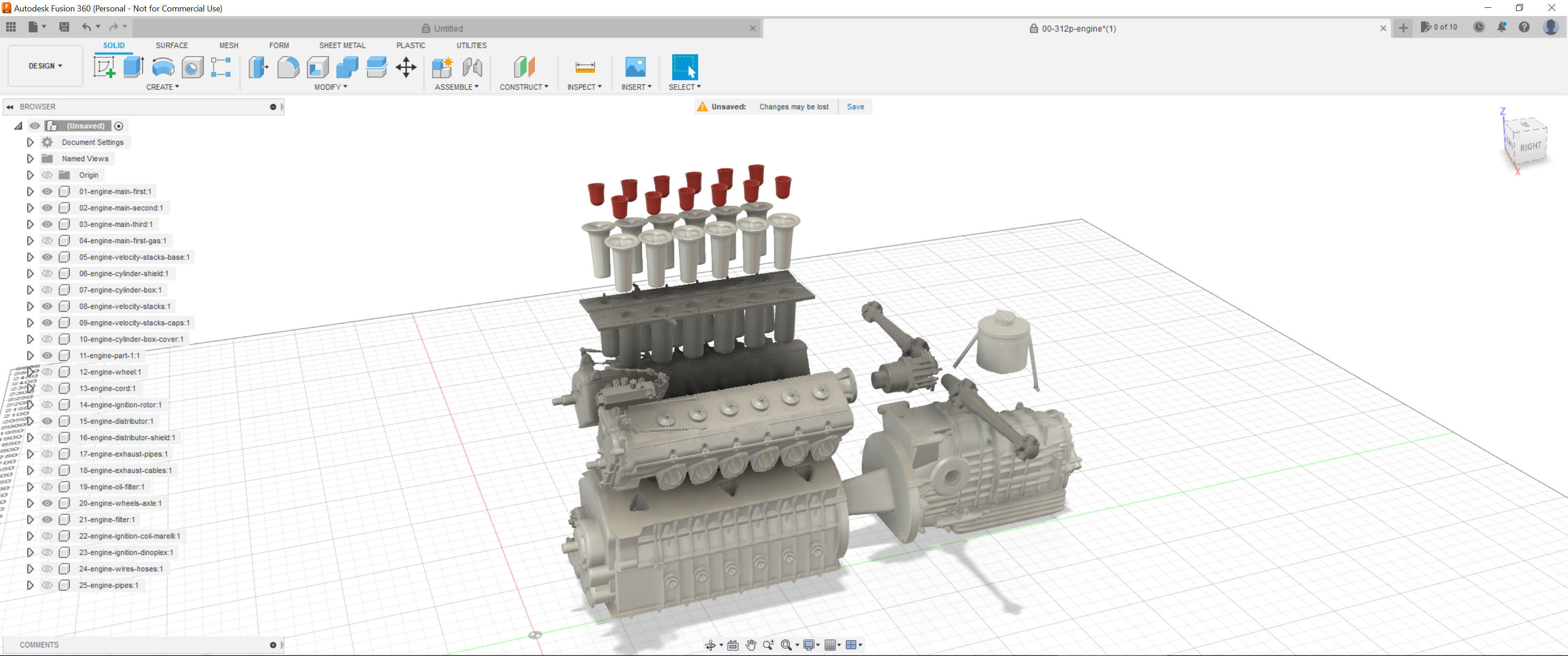Image resolution: width=1568 pixels, height=656 pixels.
Task: Hide the 01-engine-main-first component
Action: 47,191
